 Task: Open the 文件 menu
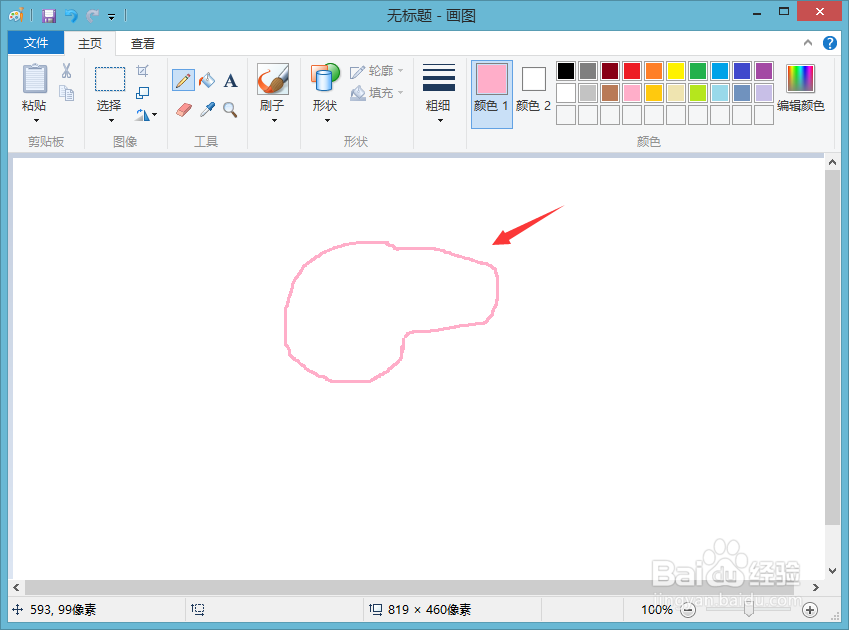tap(35, 43)
